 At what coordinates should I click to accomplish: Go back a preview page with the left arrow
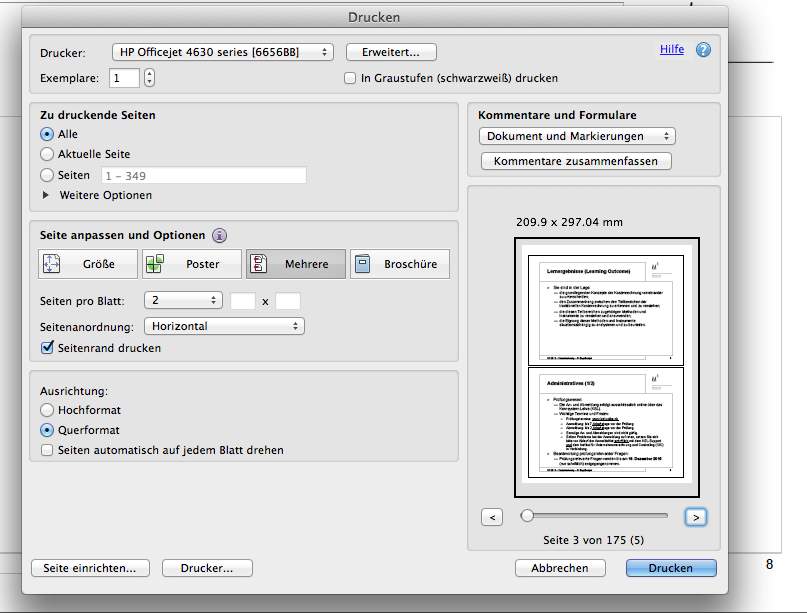coord(491,517)
